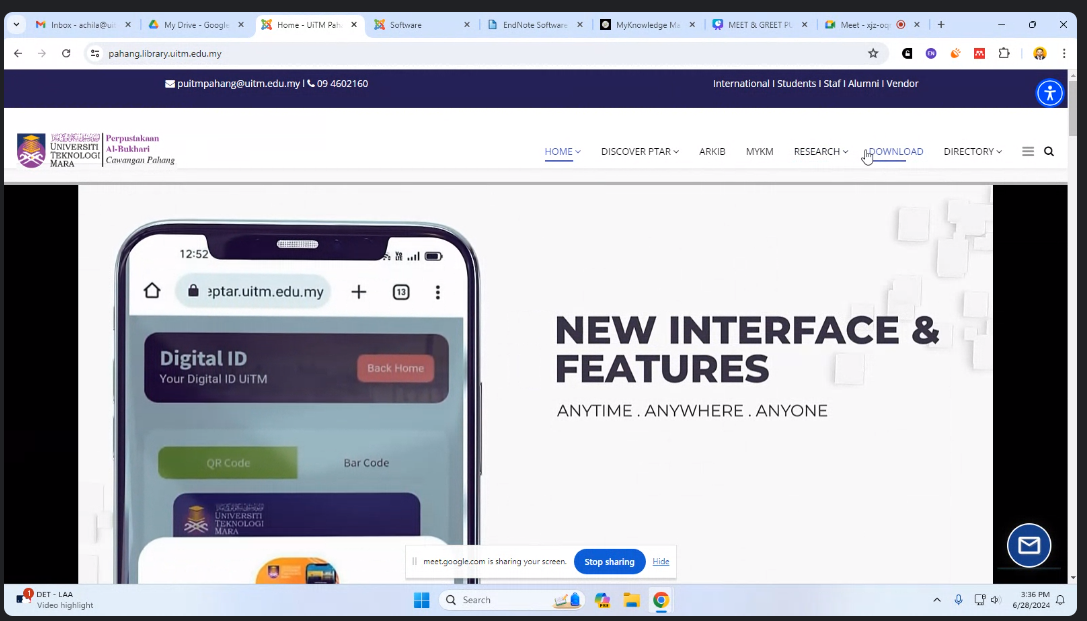Click the Vendor link
This screenshot has height=621, width=1087.
[903, 83]
